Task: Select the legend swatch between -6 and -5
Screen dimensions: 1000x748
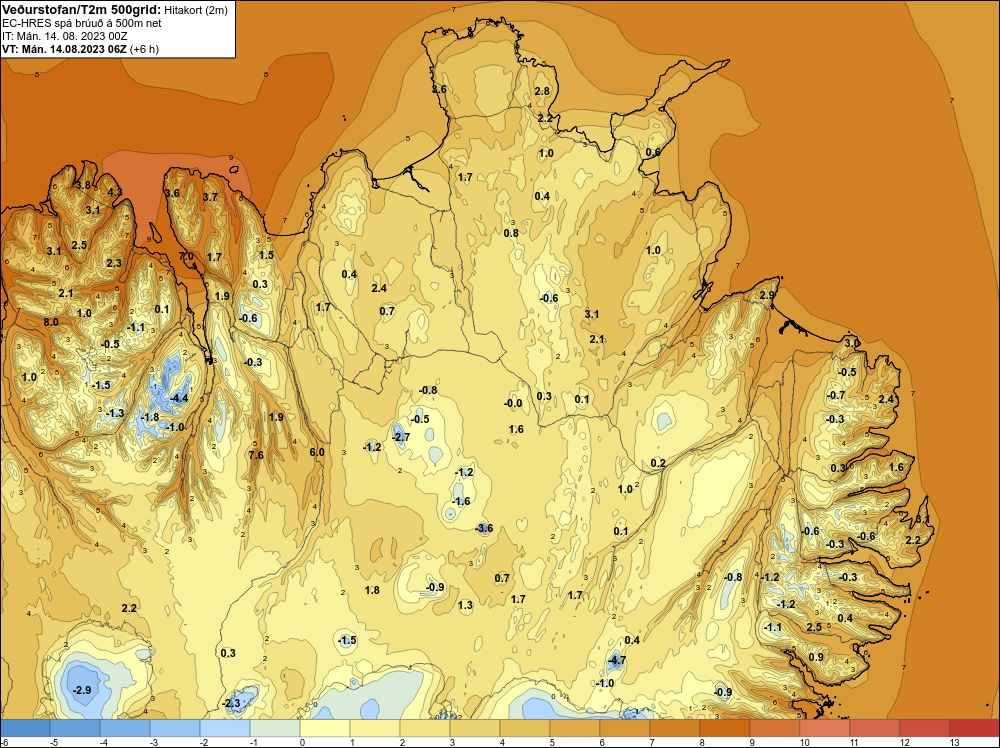Action: tap(25, 728)
